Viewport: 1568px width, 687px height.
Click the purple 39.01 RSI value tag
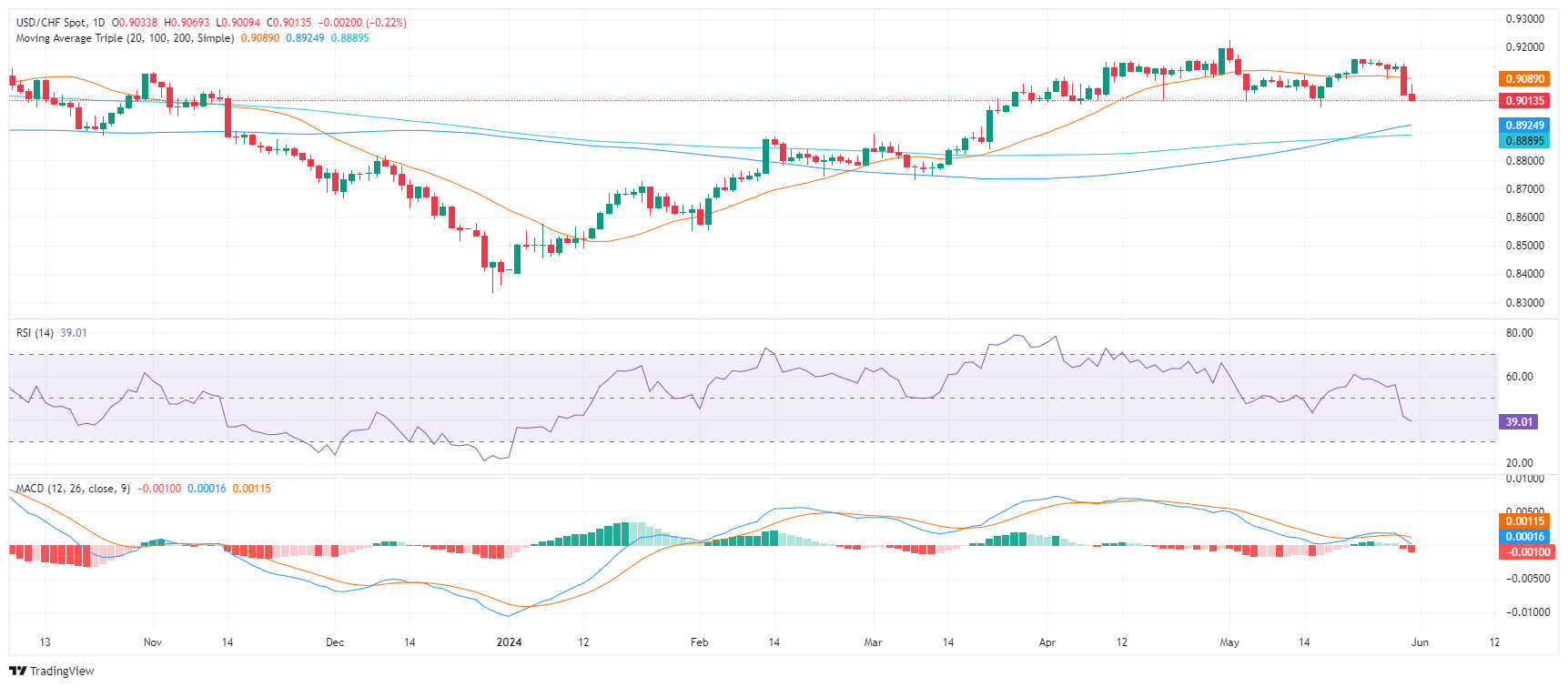pyautogui.click(x=1519, y=422)
